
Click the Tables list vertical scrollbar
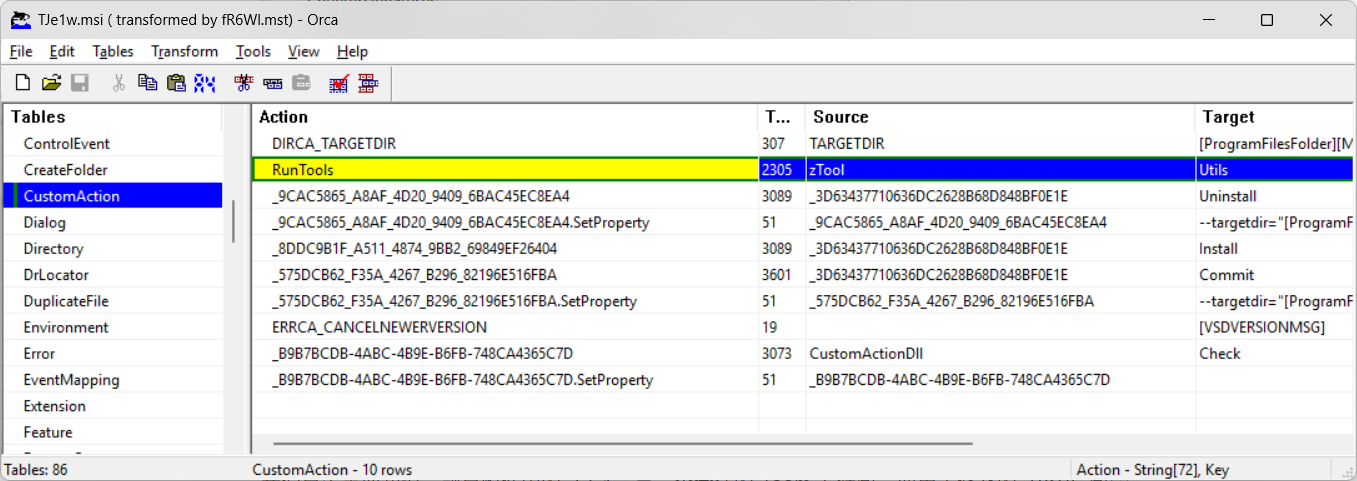coord(233,221)
